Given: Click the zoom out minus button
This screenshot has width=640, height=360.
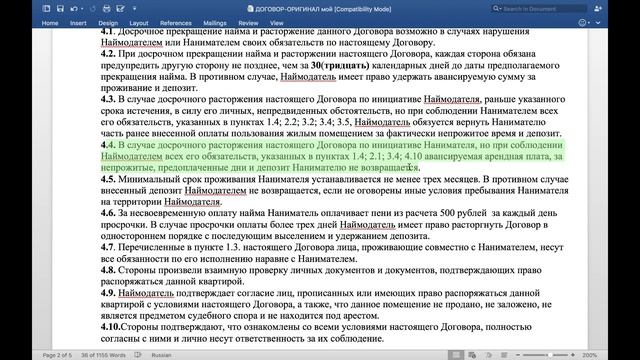Looking at the screenshot, I should point(518,355).
